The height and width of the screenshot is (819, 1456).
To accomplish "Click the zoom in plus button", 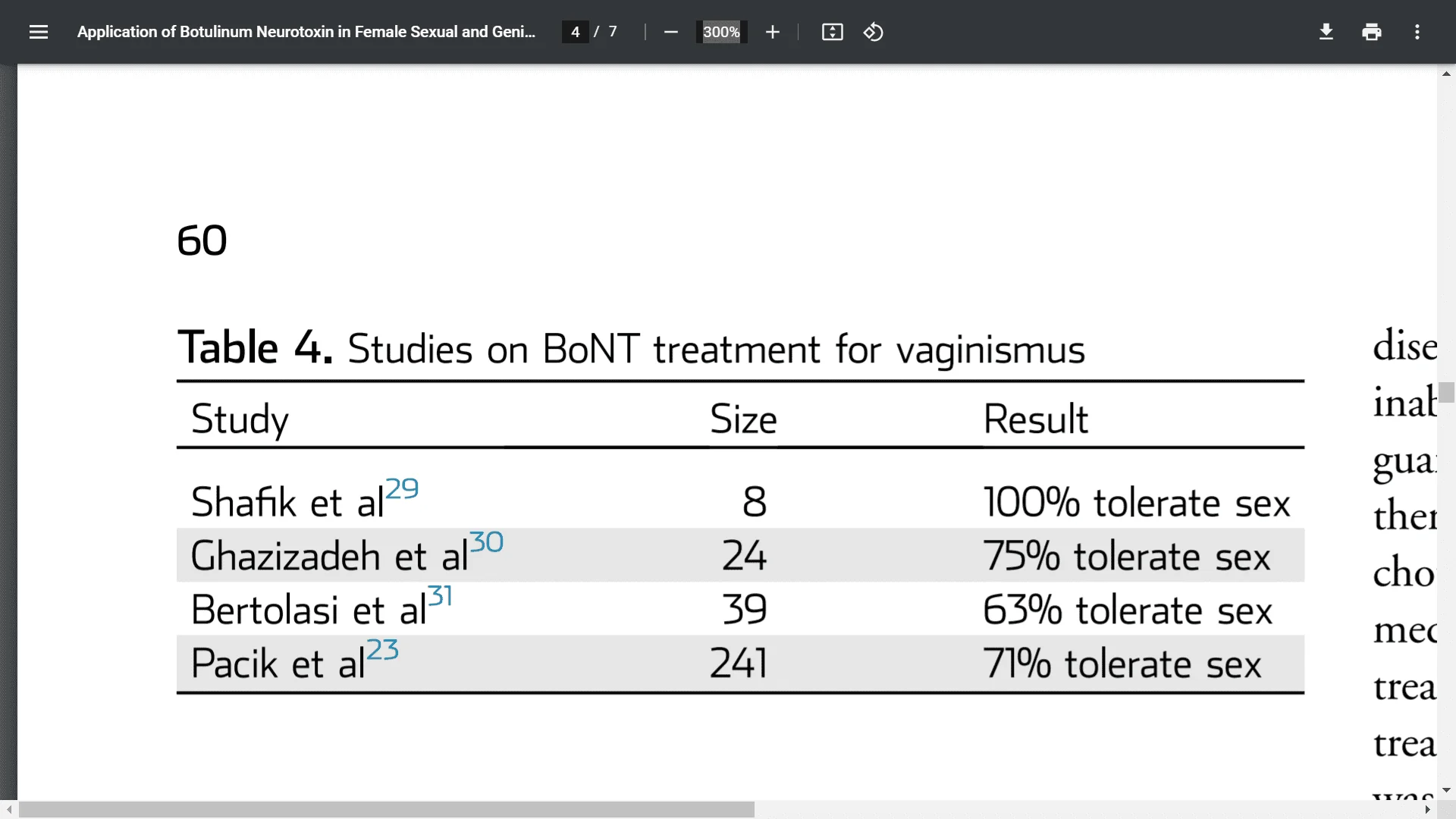I will tap(772, 32).
